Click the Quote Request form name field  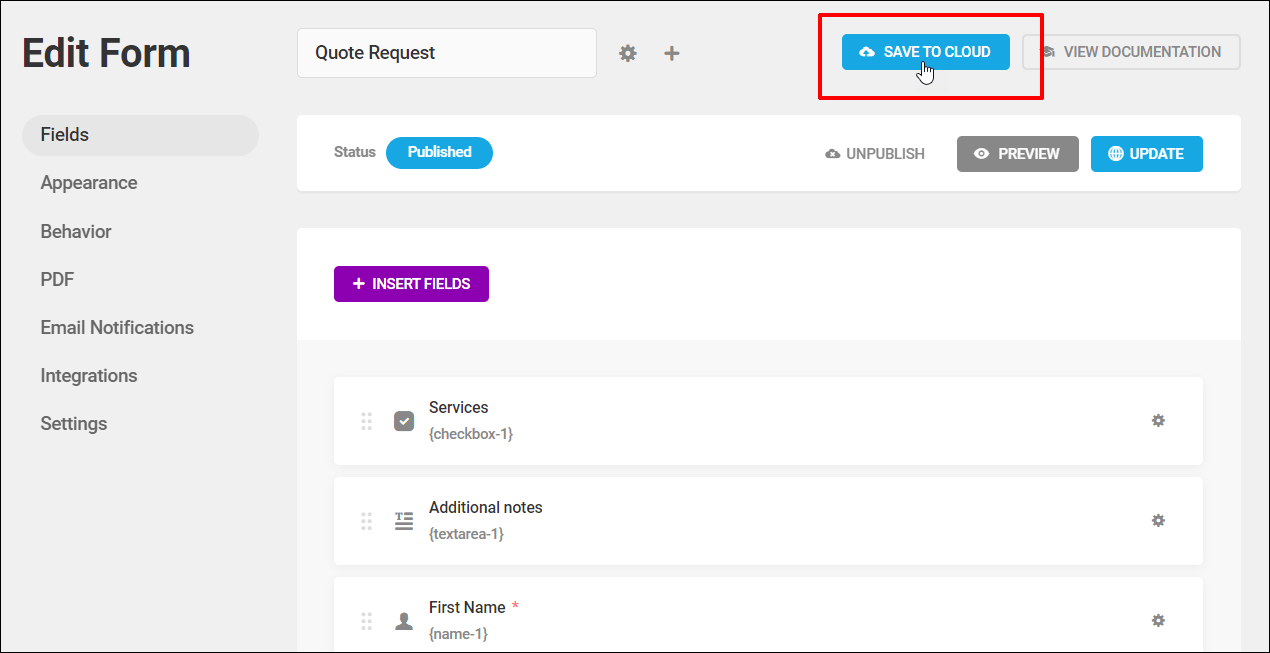[x=446, y=53]
